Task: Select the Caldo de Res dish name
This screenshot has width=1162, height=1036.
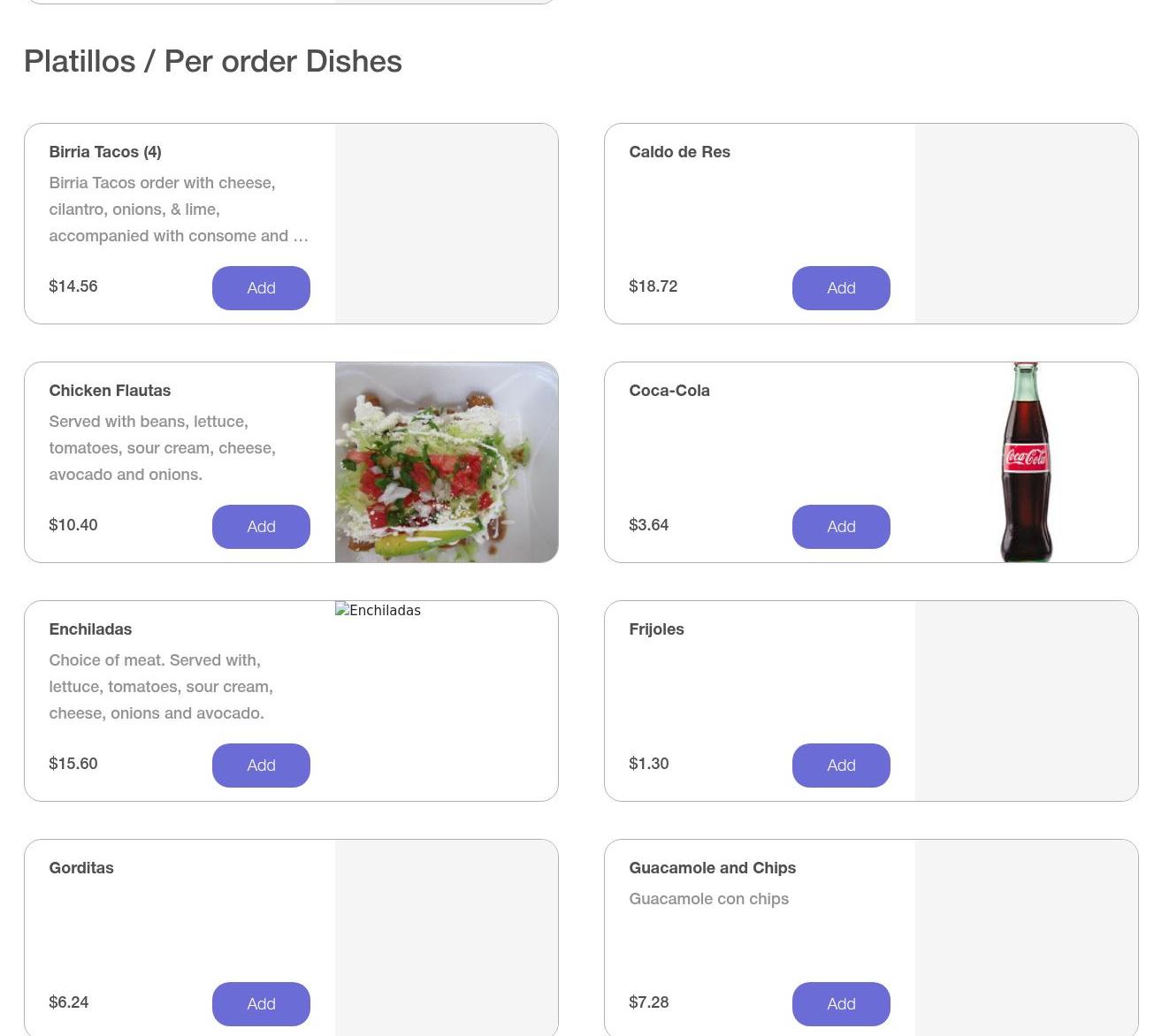Action: pos(679,152)
